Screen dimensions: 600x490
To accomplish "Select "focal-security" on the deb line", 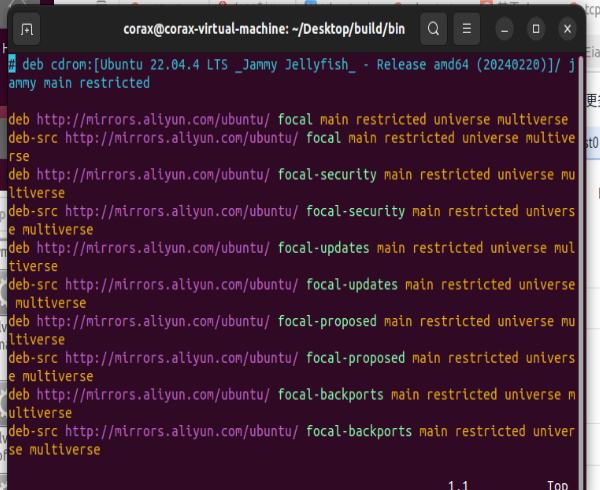I will coord(327,175).
